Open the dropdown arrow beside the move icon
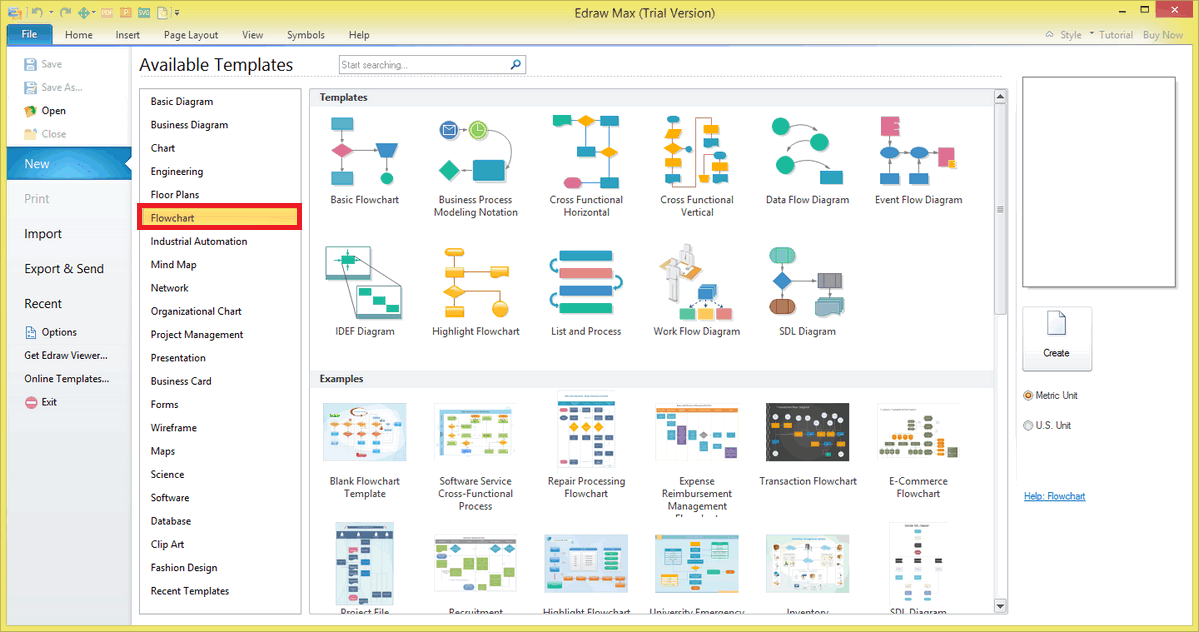Screen dimensions: 1199x632 [94, 13]
